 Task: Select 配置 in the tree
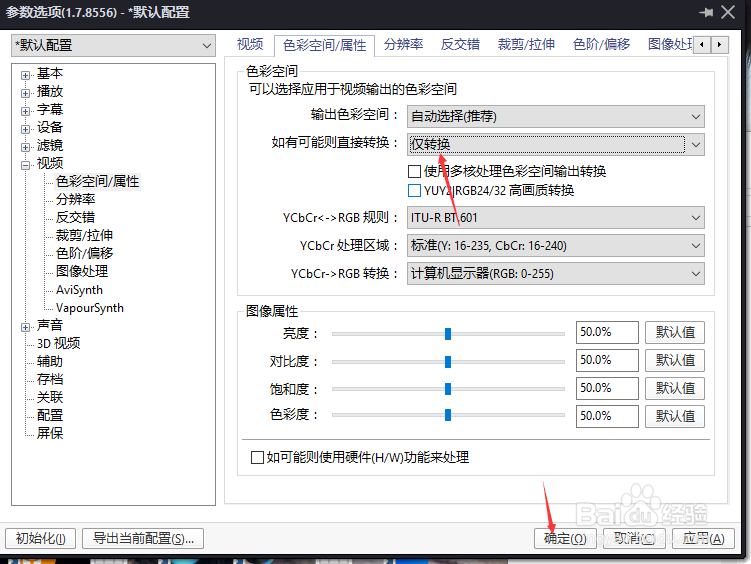point(50,416)
